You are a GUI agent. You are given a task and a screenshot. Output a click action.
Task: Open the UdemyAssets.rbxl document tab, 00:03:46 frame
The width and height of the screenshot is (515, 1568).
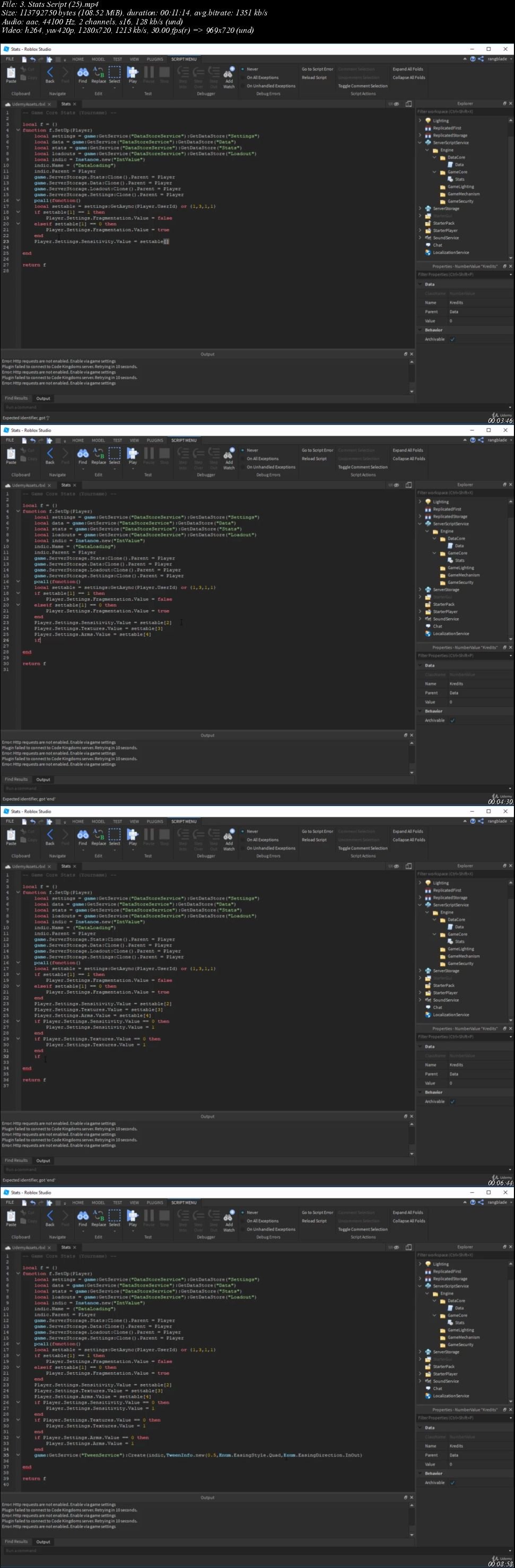[x=29, y=104]
